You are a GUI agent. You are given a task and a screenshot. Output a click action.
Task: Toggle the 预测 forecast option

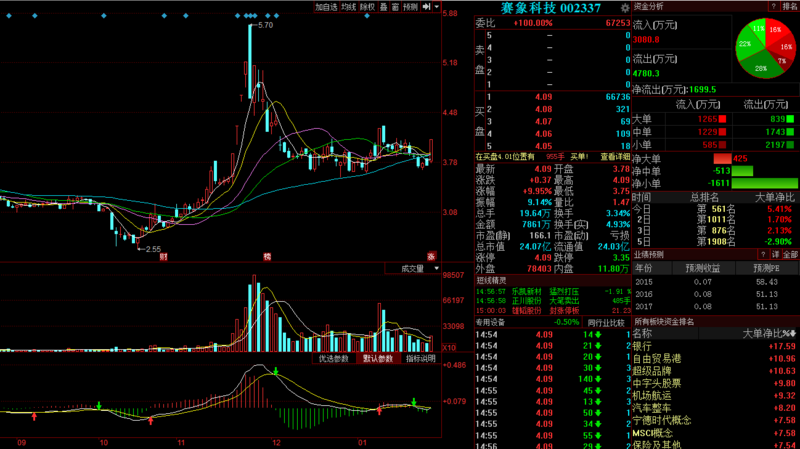tap(410, 7)
